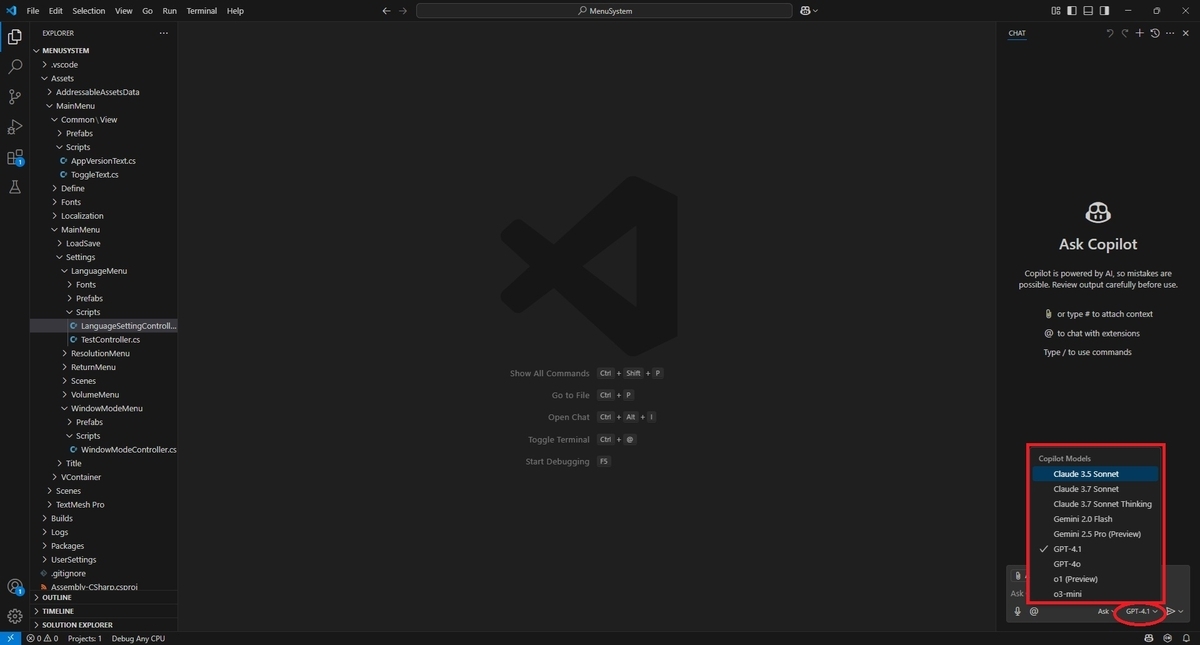Click Copilot status icon in status bar
Image resolution: width=1200 pixels, height=645 pixels.
click(1151, 638)
